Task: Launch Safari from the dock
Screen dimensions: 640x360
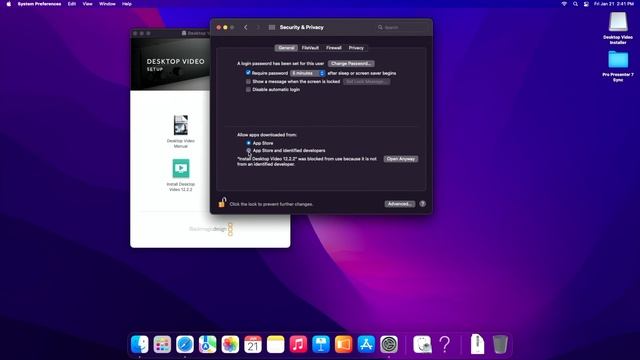Action: (185, 344)
